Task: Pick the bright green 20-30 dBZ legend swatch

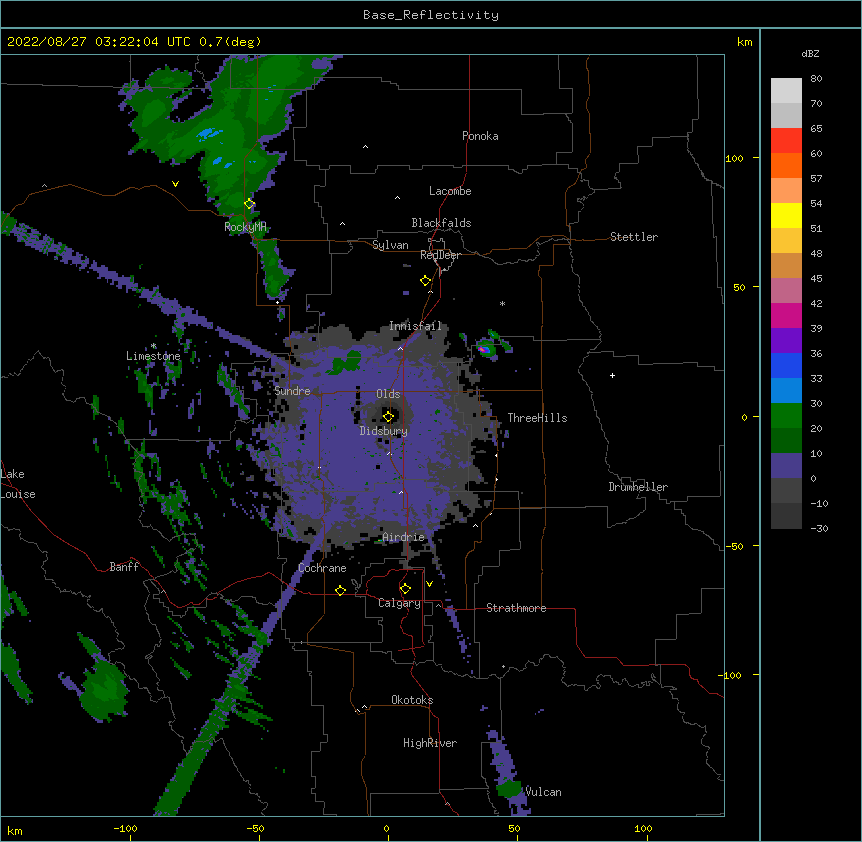Action: pyautogui.click(x=786, y=416)
